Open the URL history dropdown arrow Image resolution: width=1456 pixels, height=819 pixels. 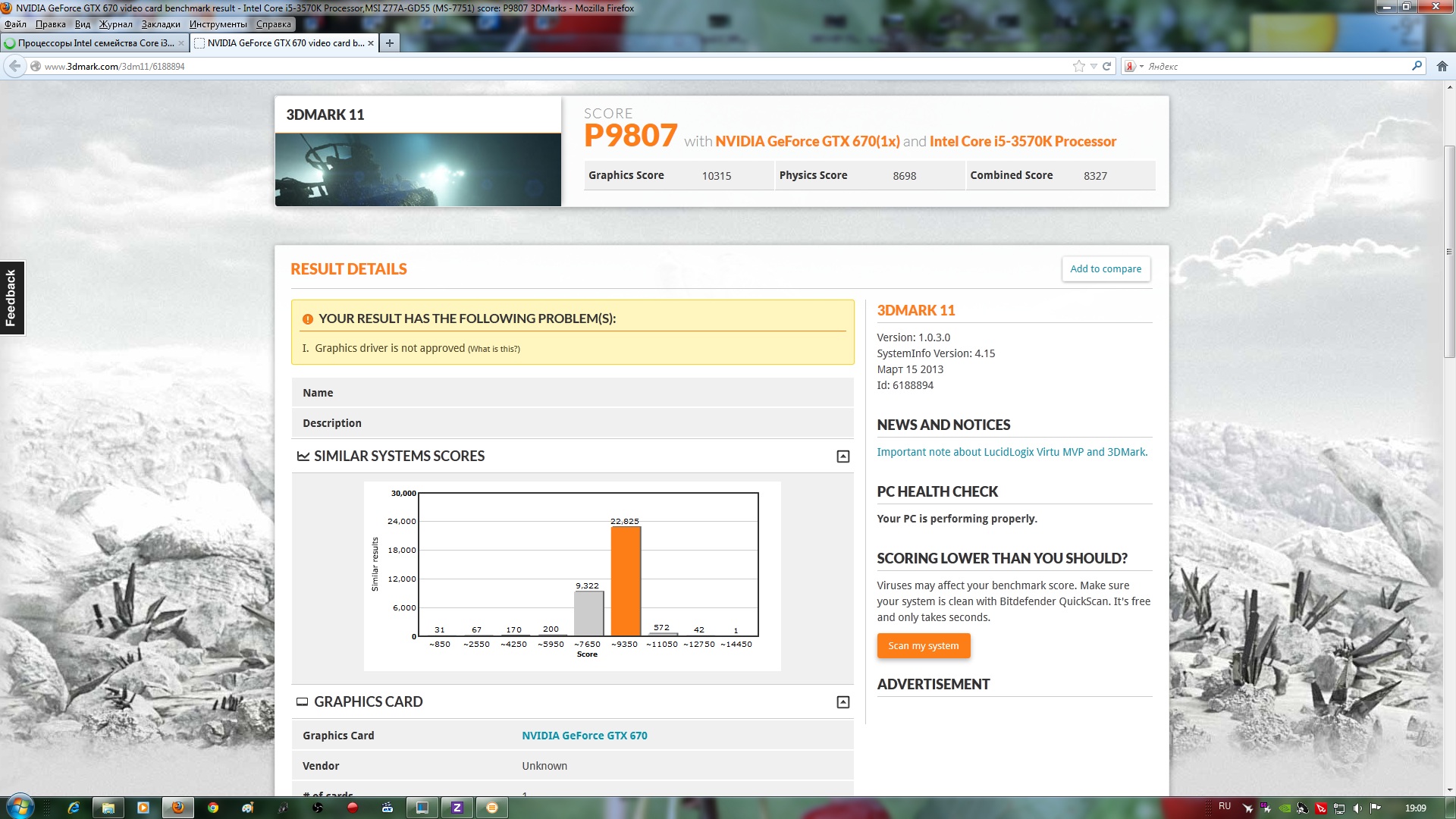tap(1094, 66)
